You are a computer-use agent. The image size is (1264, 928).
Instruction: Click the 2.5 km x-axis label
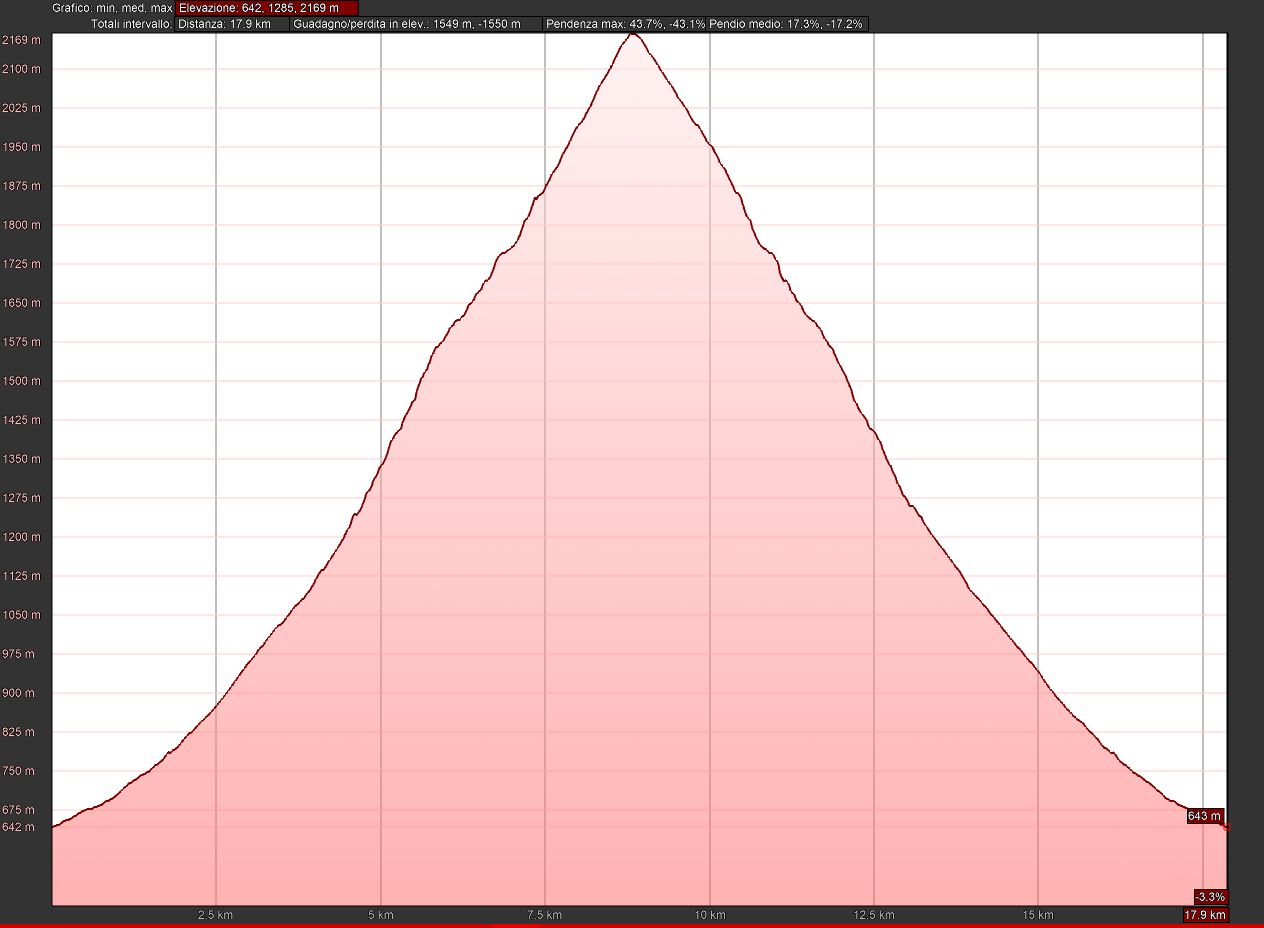pos(216,915)
